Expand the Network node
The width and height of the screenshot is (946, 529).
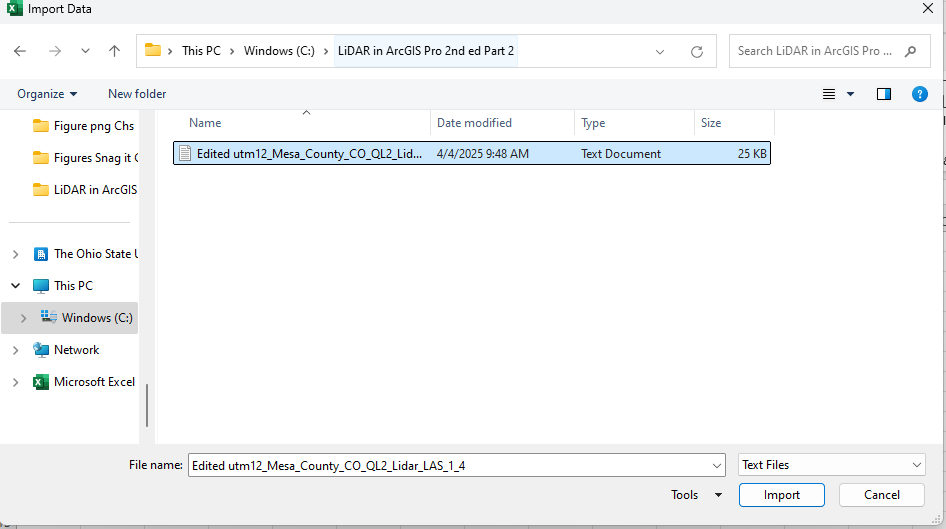tap(16, 350)
